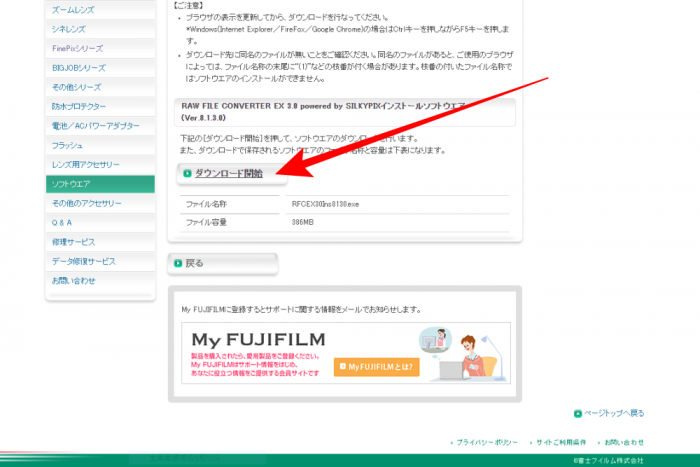The width and height of the screenshot is (700, 467).
Task: Click the ファイル名称 table label
Action: (x=206, y=204)
